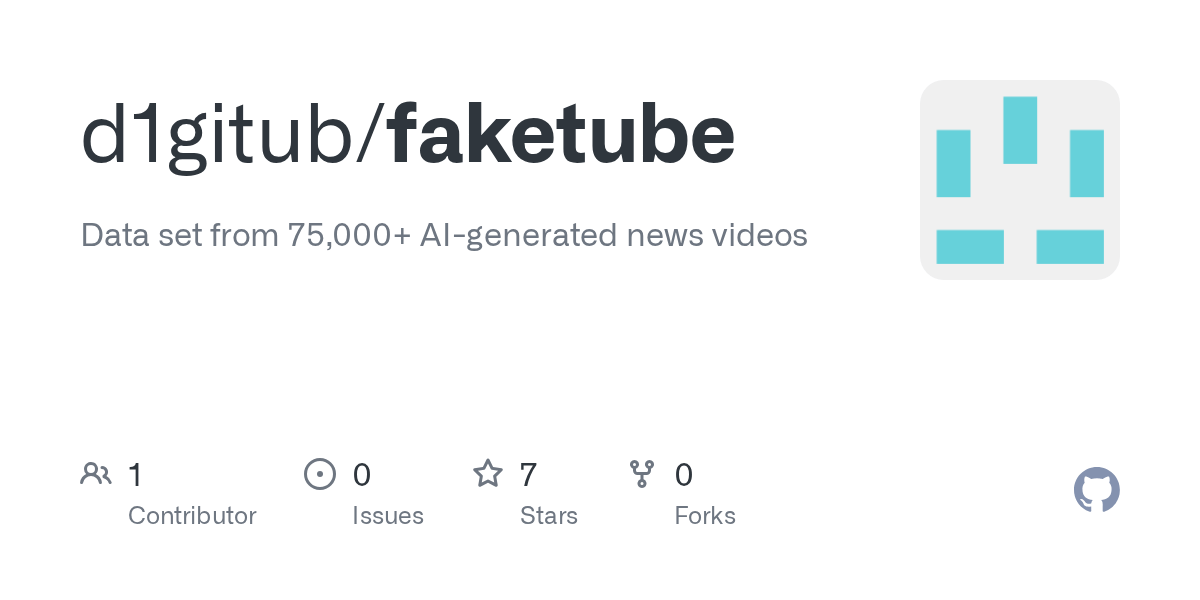
Task: Click the data set description text
Action: pyautogui.click(x=444, y=235)
